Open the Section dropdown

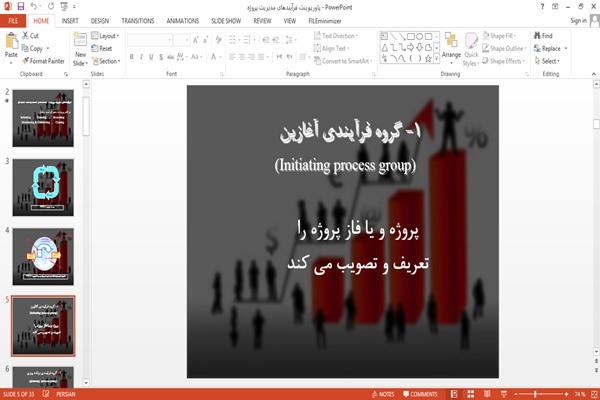click(106, 61)
